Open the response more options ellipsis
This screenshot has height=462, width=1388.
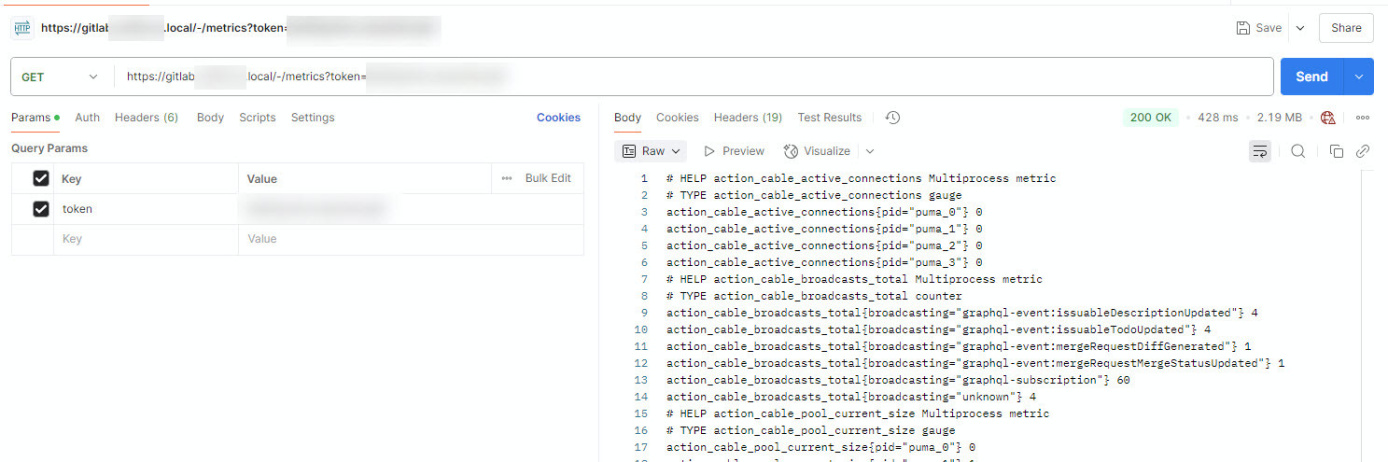click(1362, 118)
